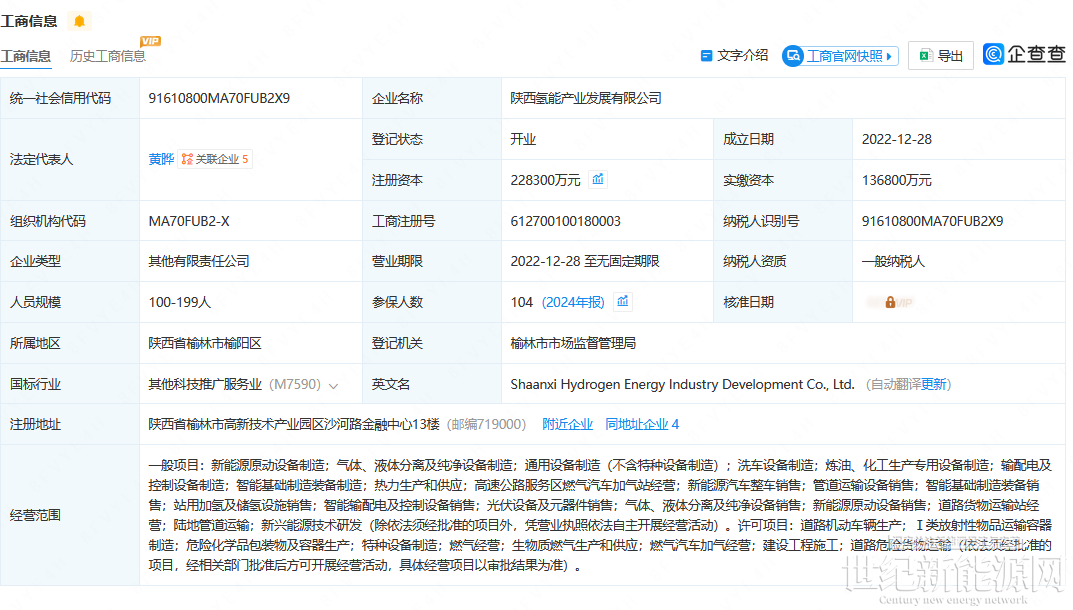
Task: Click the trend chart icon beside 2024年报
Action: click(x=622, y=301)
